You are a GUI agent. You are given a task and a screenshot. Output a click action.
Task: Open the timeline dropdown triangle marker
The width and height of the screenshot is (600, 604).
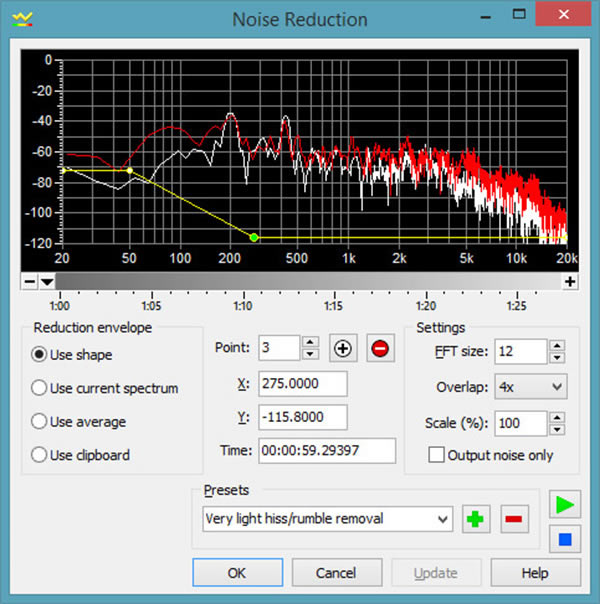47,283
